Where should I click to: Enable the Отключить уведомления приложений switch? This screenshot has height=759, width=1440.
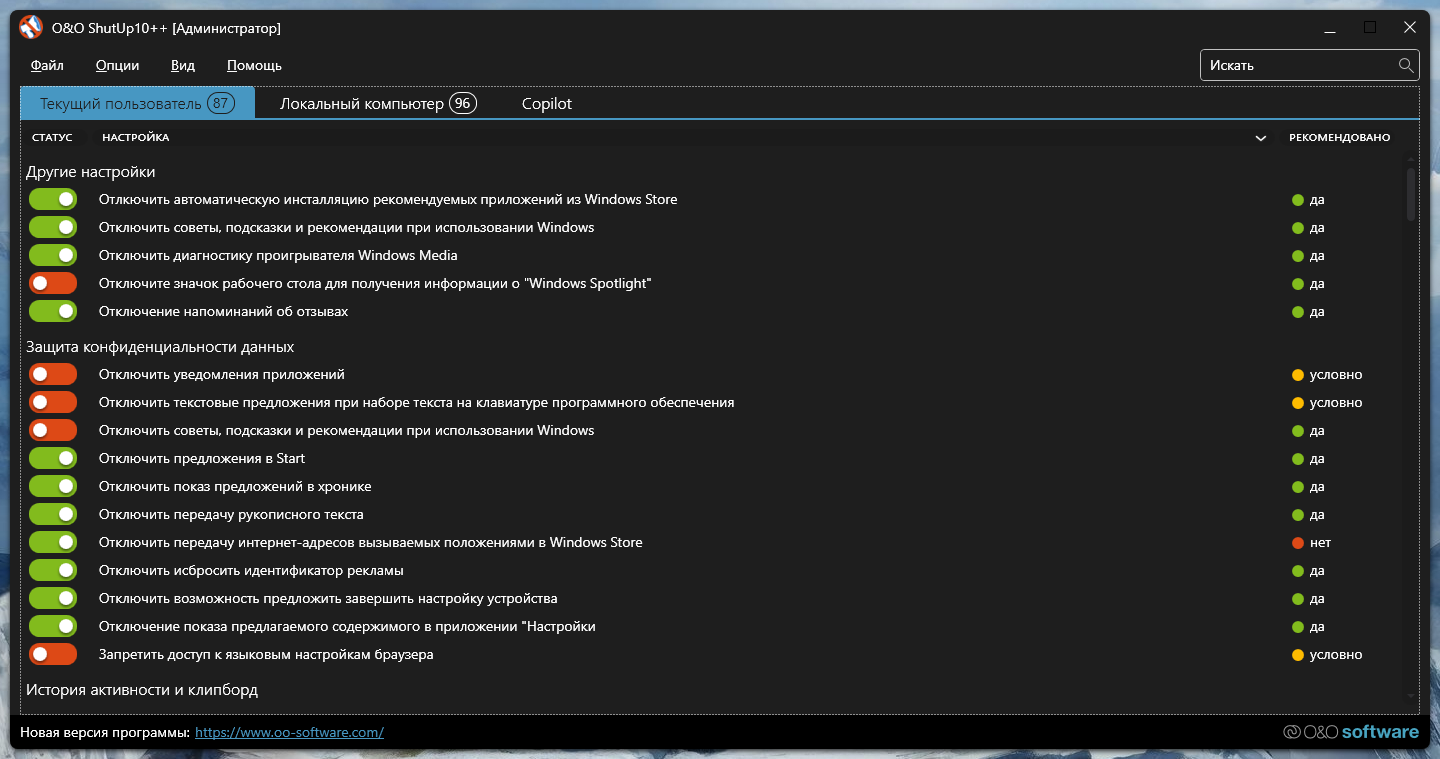pos(53,374)
